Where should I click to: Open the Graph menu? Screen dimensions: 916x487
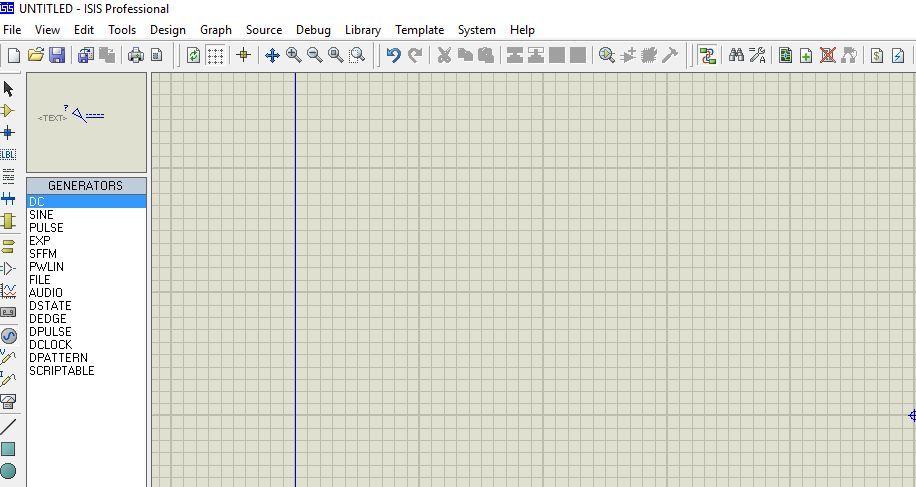click(216, 30)
